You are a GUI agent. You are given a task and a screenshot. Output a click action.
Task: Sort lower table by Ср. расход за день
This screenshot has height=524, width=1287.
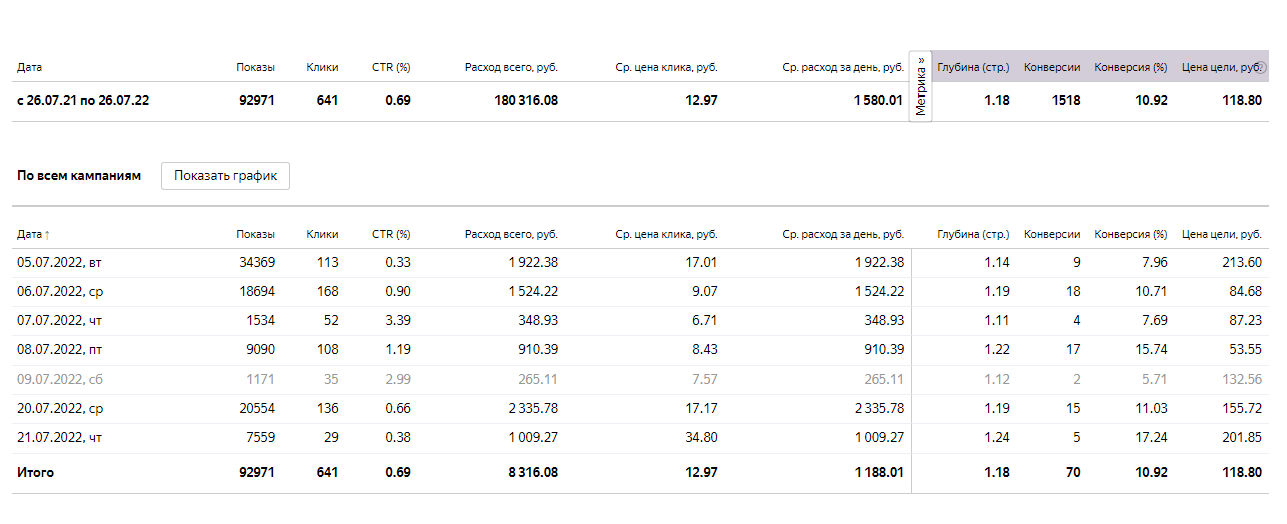pos(843,234)
